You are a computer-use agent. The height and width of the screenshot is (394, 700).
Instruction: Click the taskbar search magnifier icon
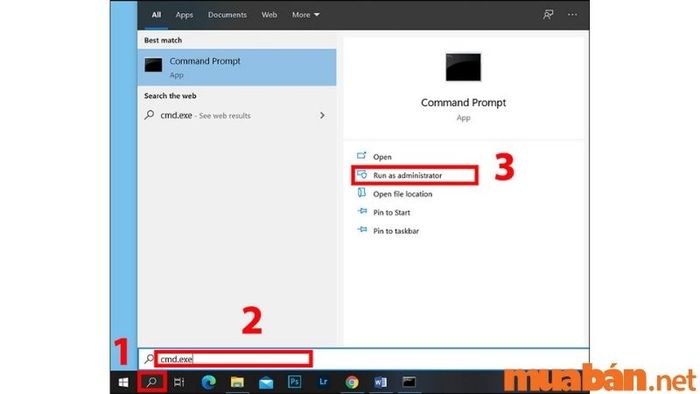(152, 382)
